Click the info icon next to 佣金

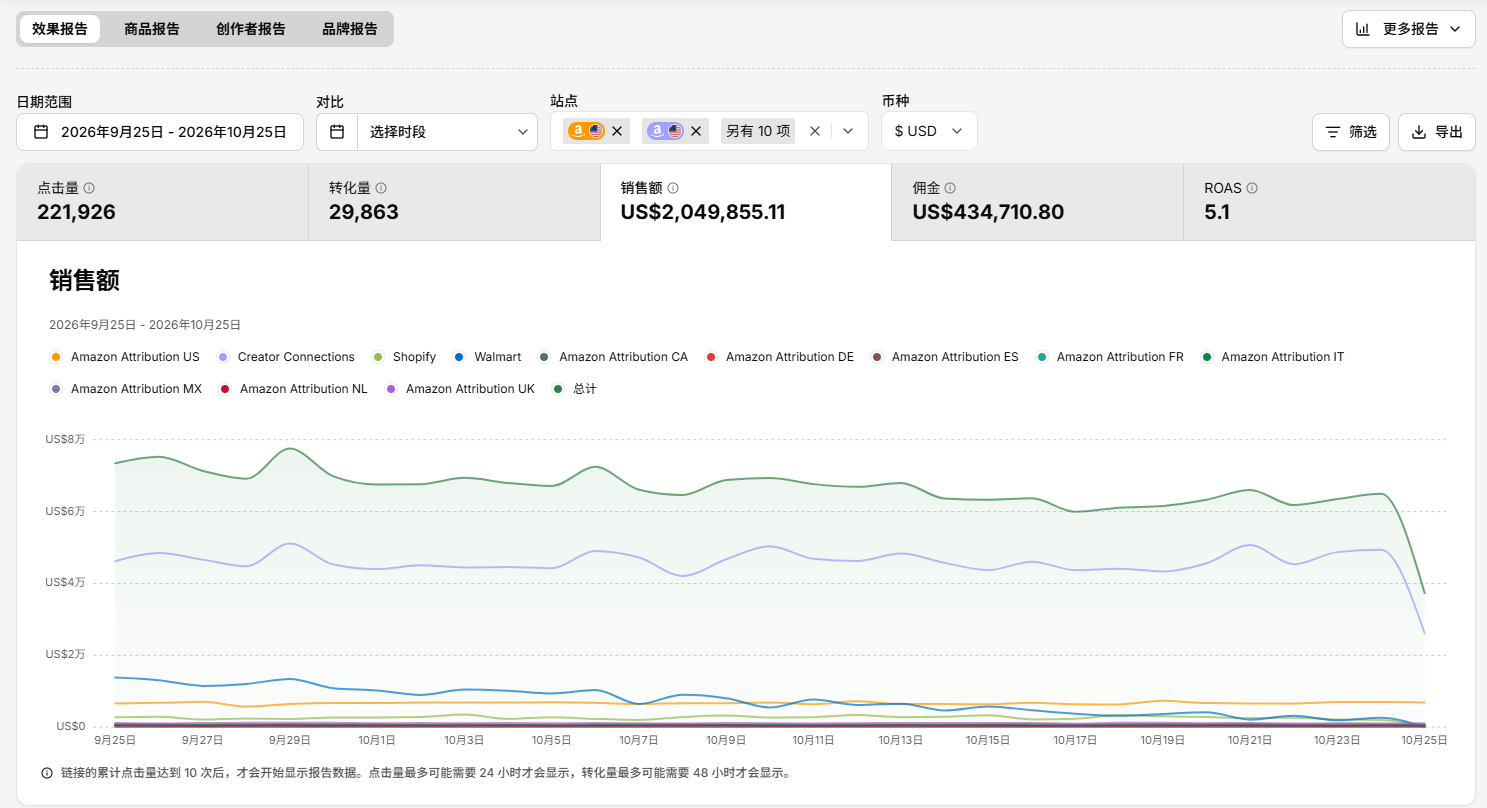click(x=950, y=188)
